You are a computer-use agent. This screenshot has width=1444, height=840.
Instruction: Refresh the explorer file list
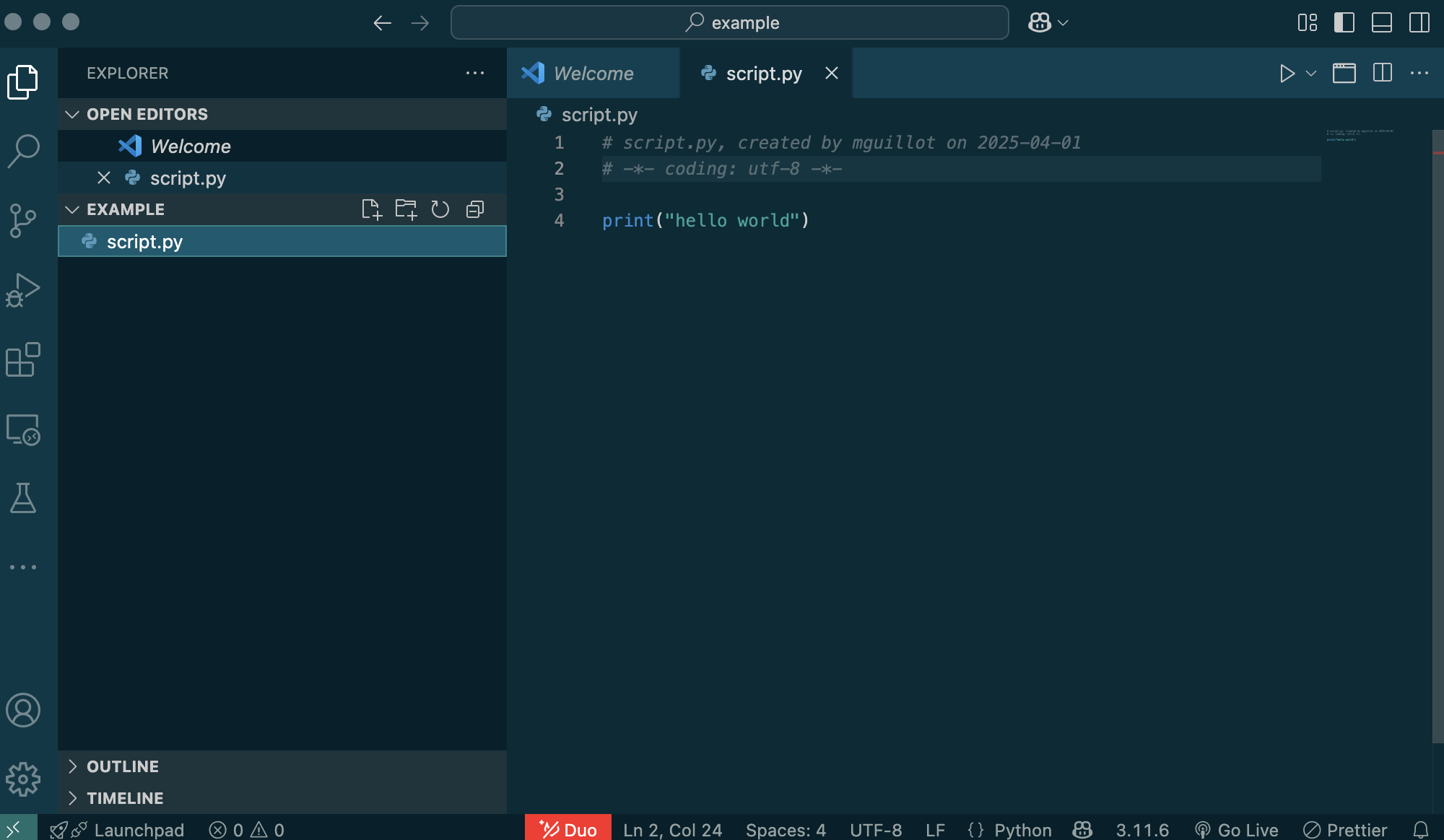pyautogui.click(x=440, y=209)
